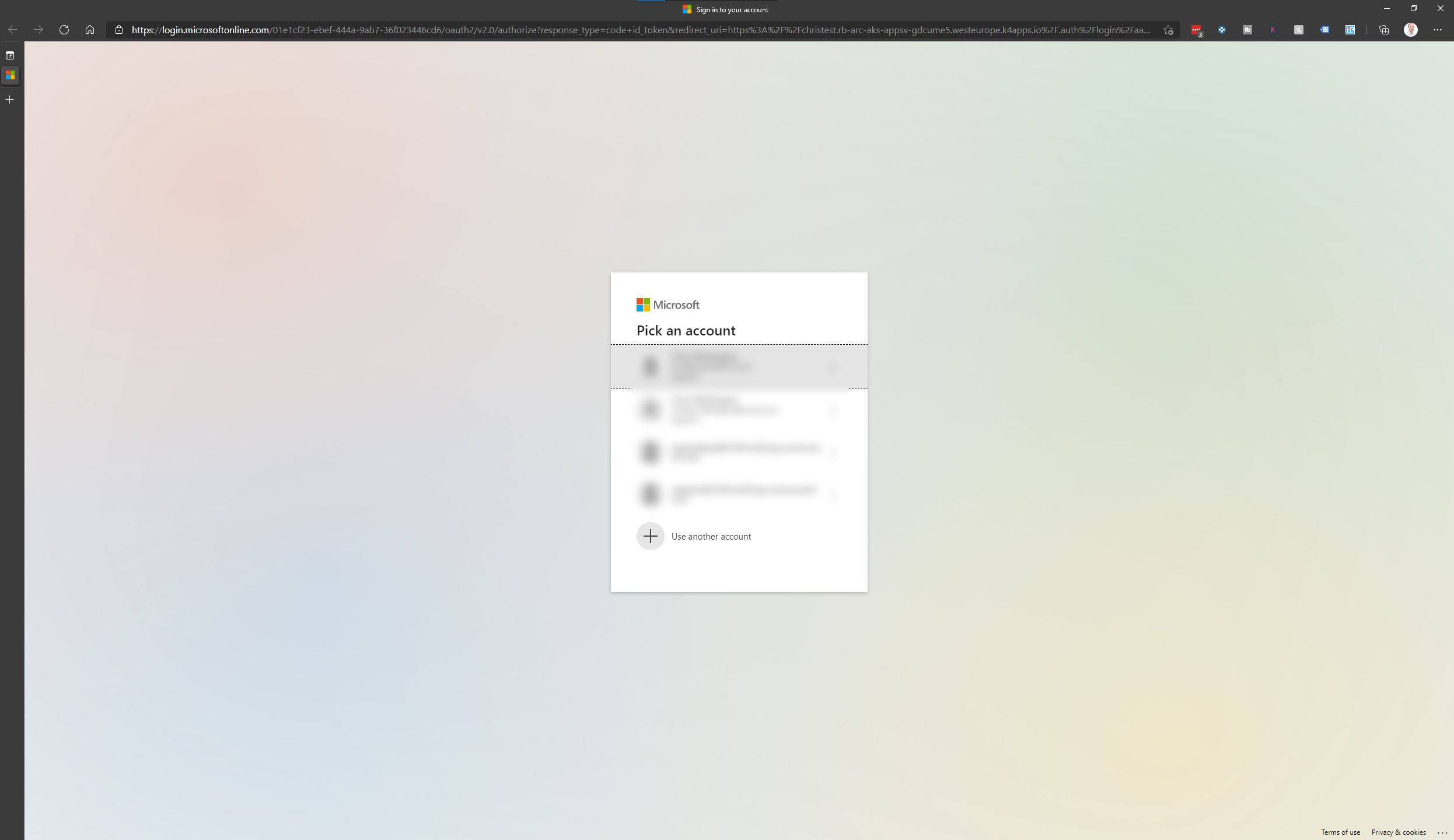Click the lock icon for site information
This screenshot has height=840, width=1454.
point(118,30)
